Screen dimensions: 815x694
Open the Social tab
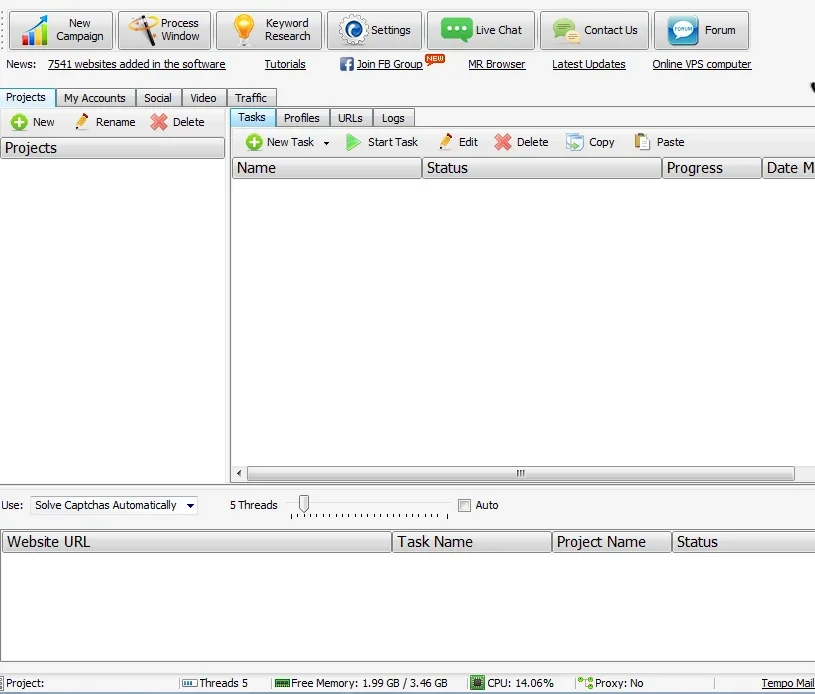click(x=157, y=98)
